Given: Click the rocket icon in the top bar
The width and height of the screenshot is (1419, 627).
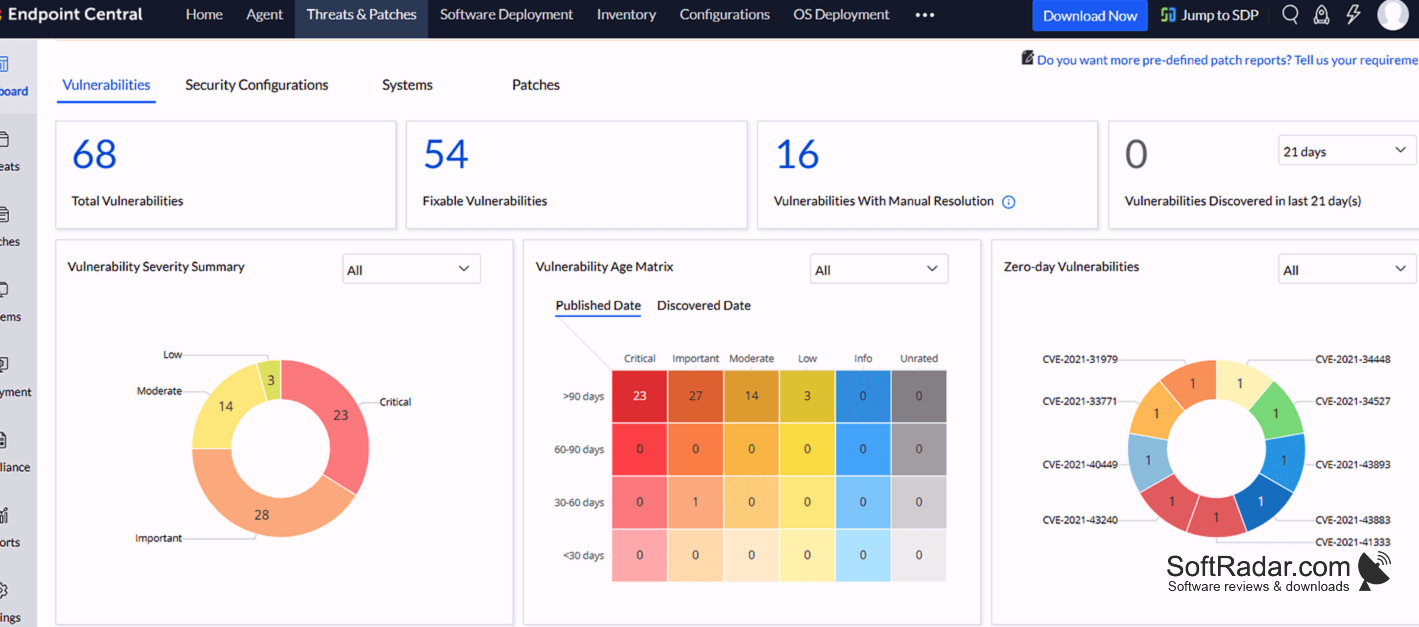Looking at the screenshot, I should pyautogui.click(x=1321, y=15).
